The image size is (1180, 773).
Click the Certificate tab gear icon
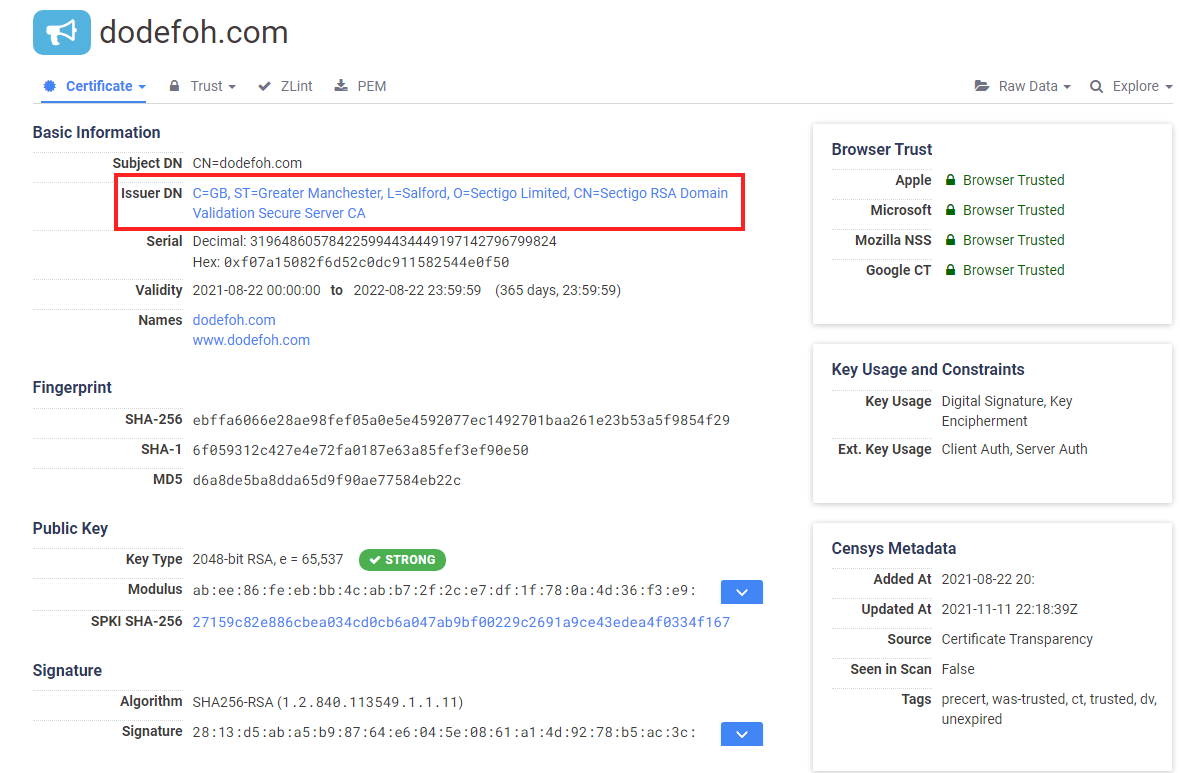[x=50, y=86]
